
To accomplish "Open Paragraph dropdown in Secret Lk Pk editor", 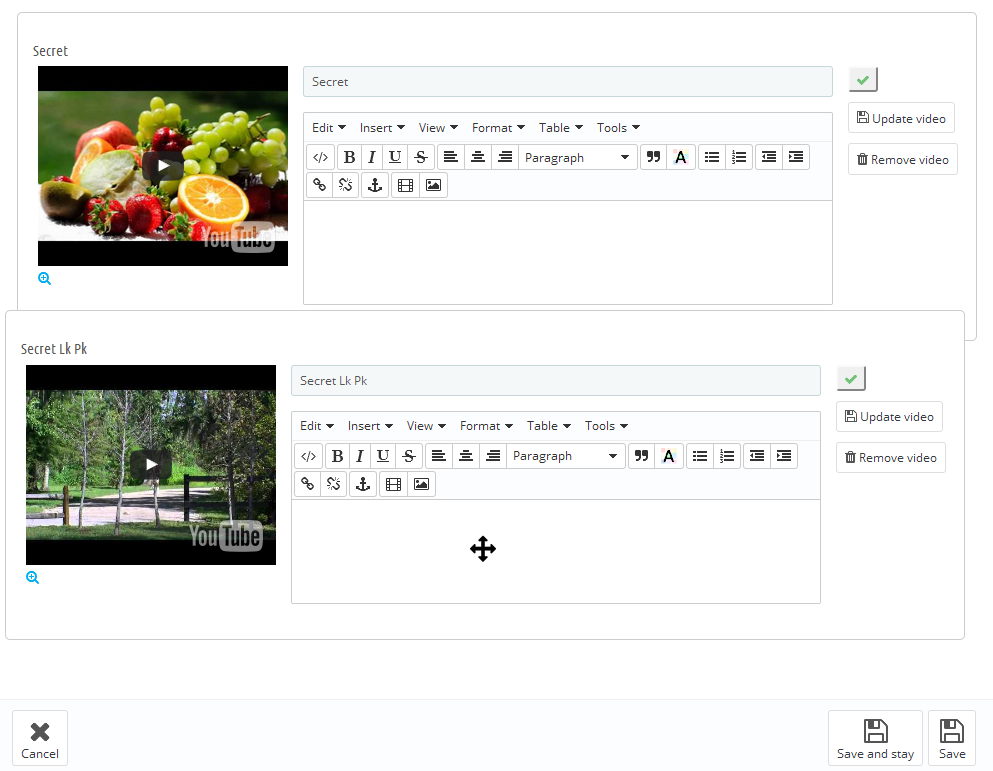I will 564,456.
